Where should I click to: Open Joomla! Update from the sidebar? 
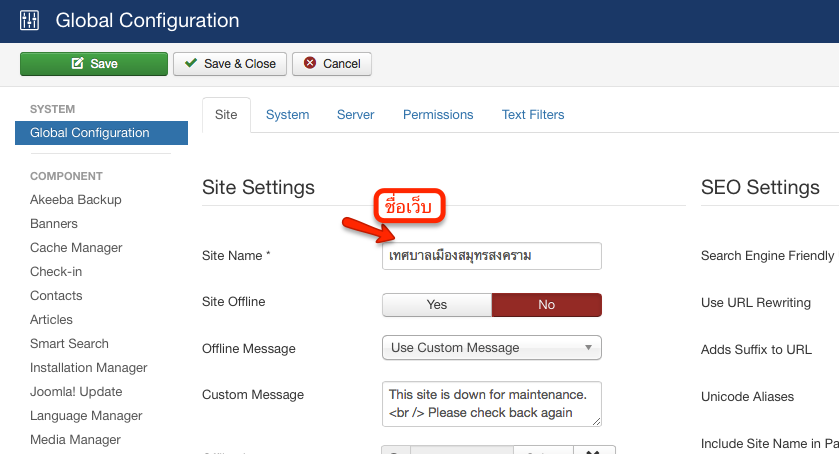76,392
